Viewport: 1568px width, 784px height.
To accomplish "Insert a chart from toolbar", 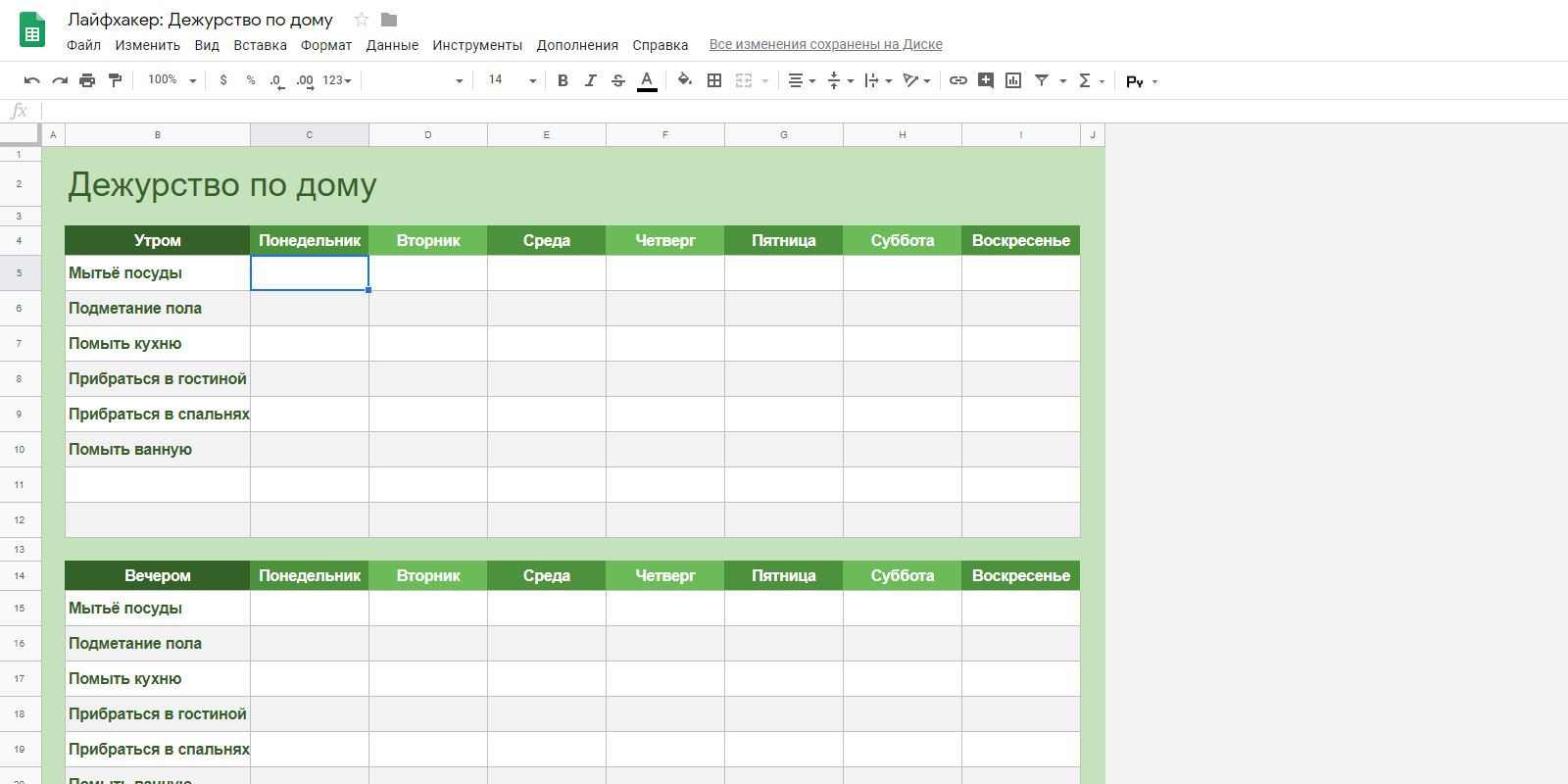I will coord(1013,80).
